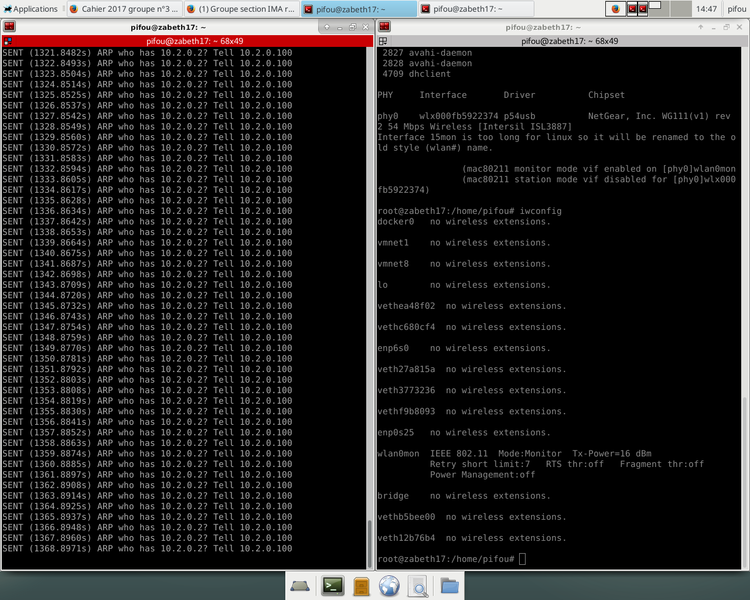750x600 pixels.
Task: Open the Applications menu
Action: [x=30, y=8]
